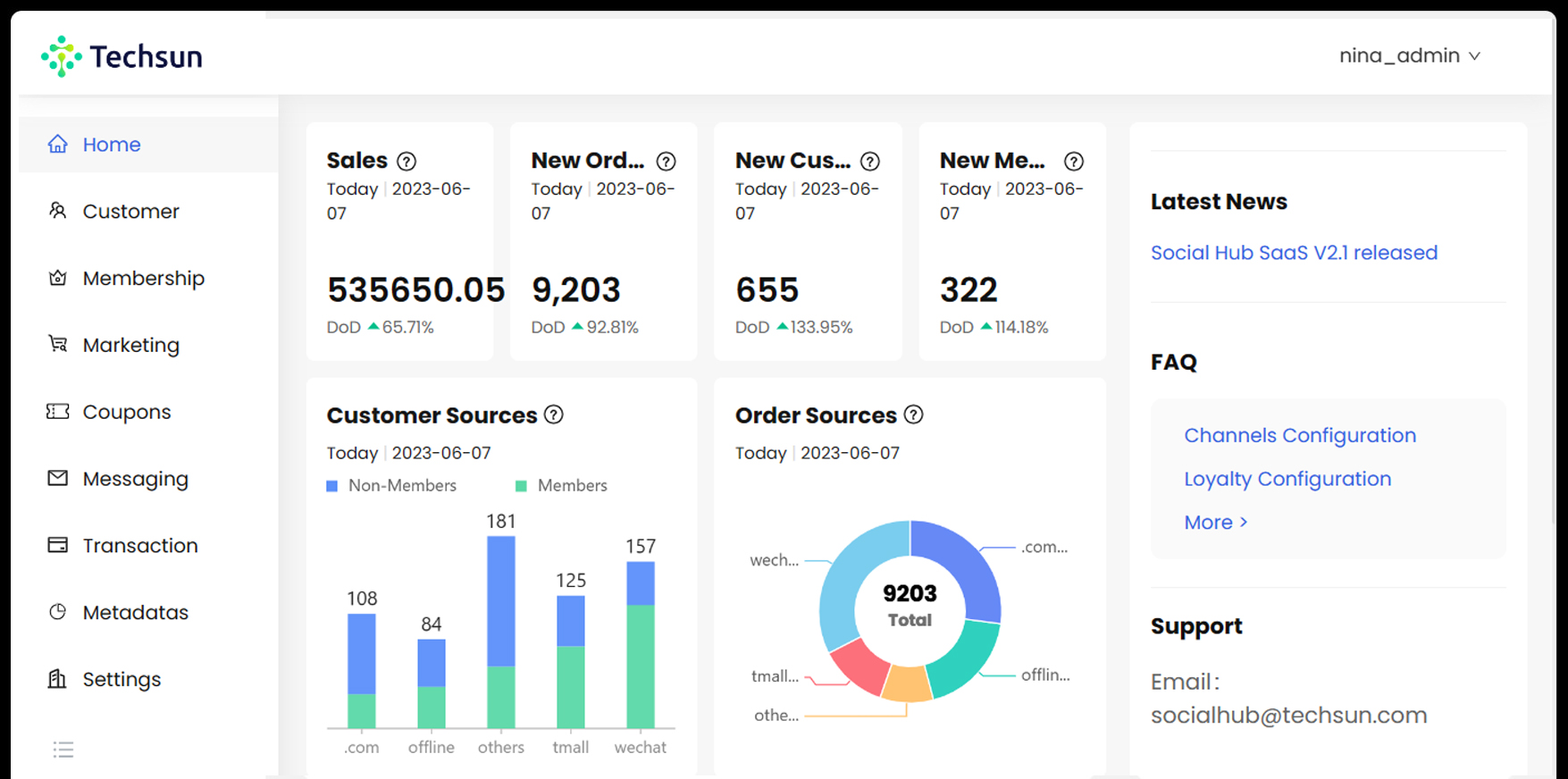Click the Settings building icon in sidebar
Viewport: 1568px width, 779px height.
[57, 679]
